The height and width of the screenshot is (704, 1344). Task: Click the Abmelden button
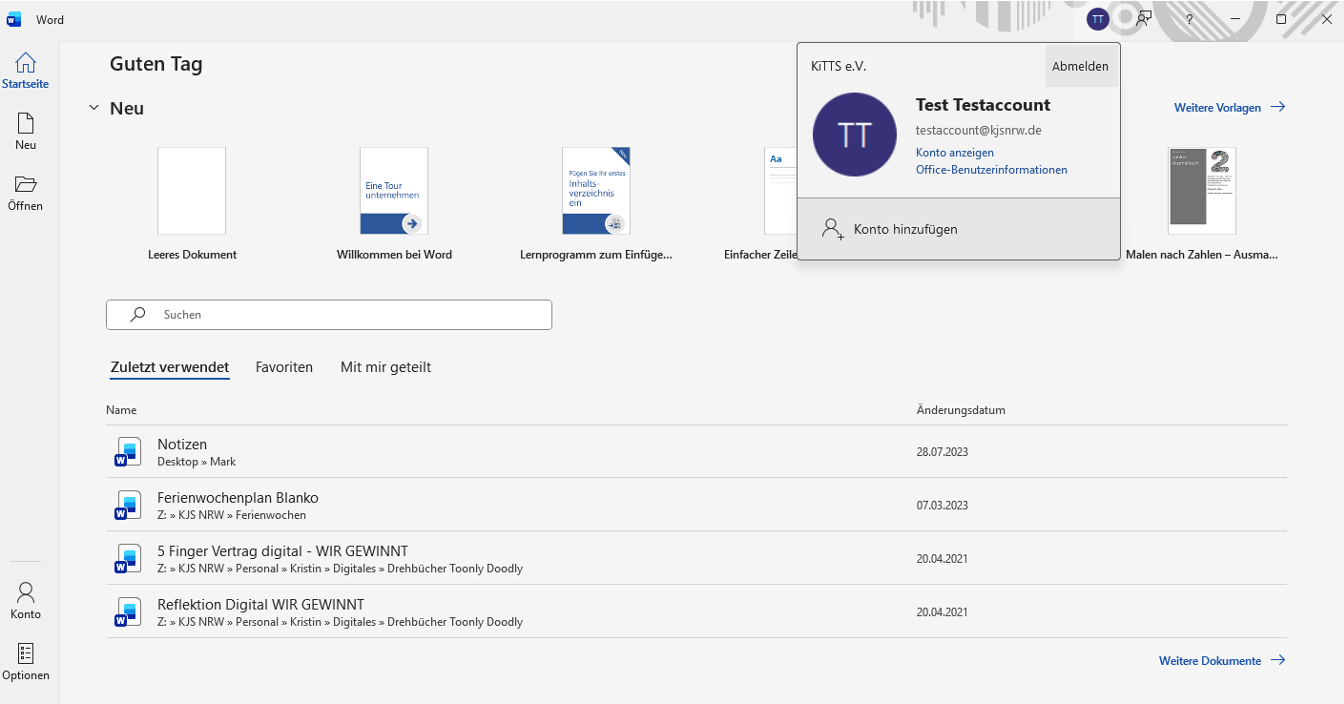point(1080,66)
